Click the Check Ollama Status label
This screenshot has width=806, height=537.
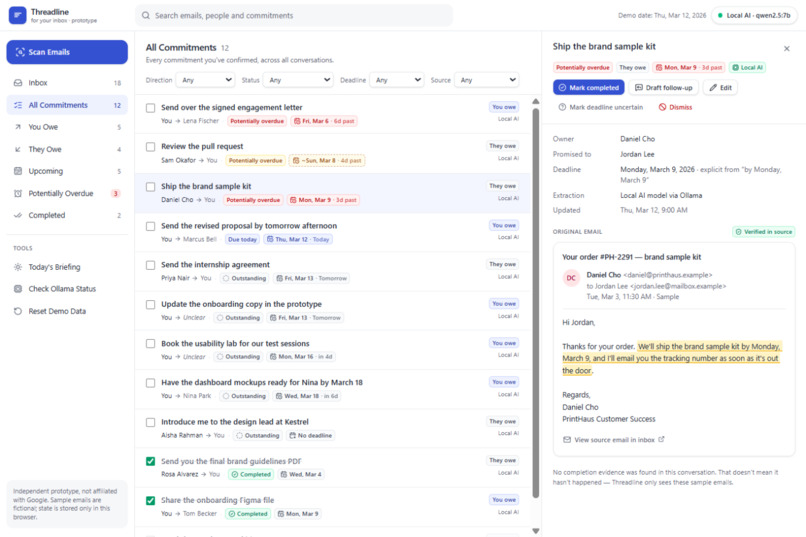point(62,289)
